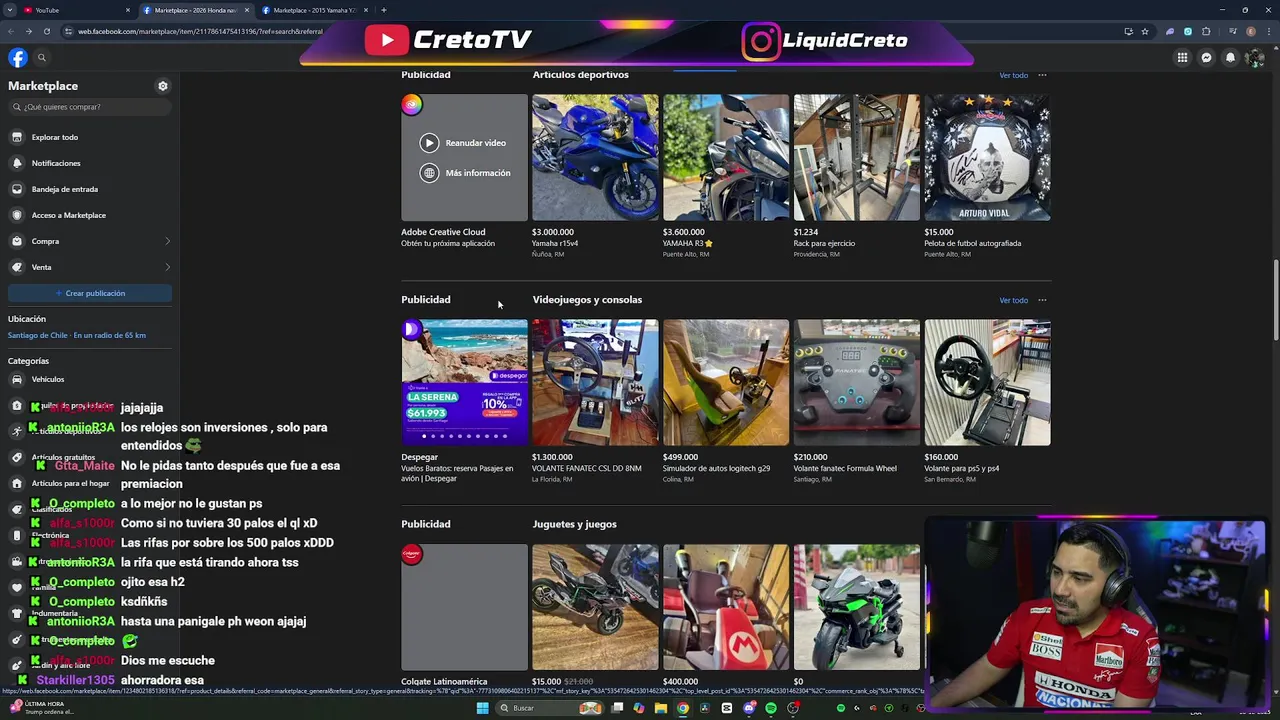
Task: Click Más información on Adobe ad
Action: [x=465, y=173]
